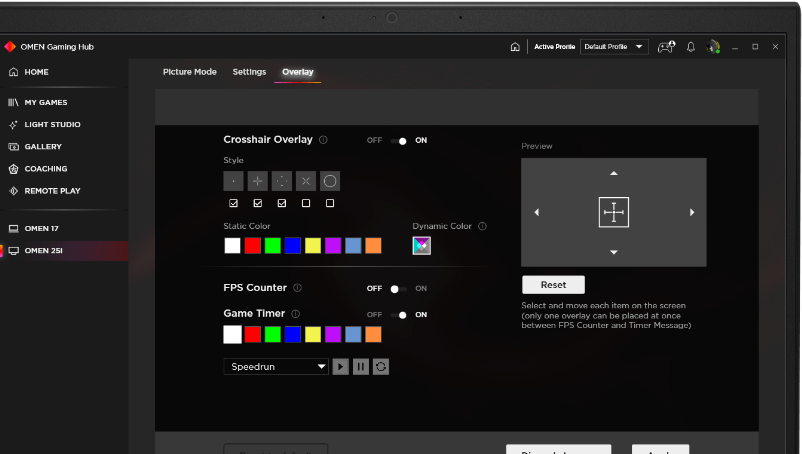Select the red Static Color swatch
The height and width of the screenshot is (454, 802).
point(253,246)
